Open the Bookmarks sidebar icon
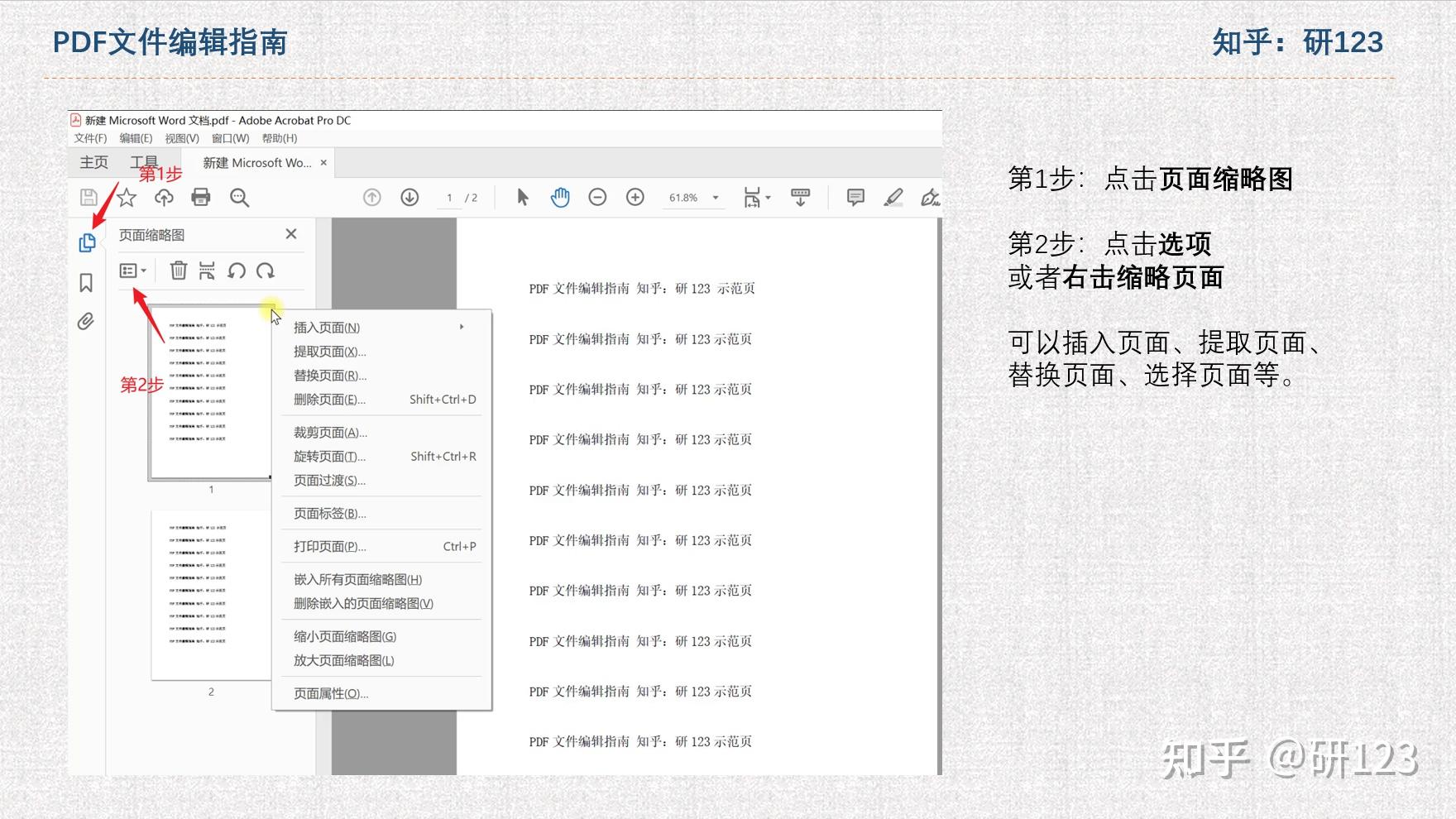The image size is (1456, 819). (86, 283)
